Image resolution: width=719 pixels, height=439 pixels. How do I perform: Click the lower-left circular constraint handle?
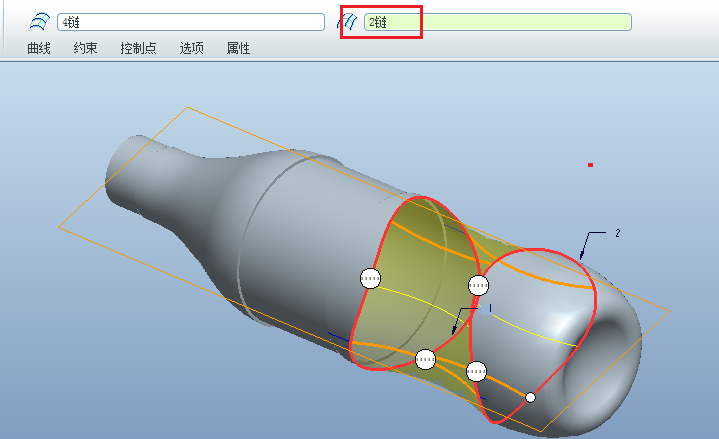[x=426, y=358]
